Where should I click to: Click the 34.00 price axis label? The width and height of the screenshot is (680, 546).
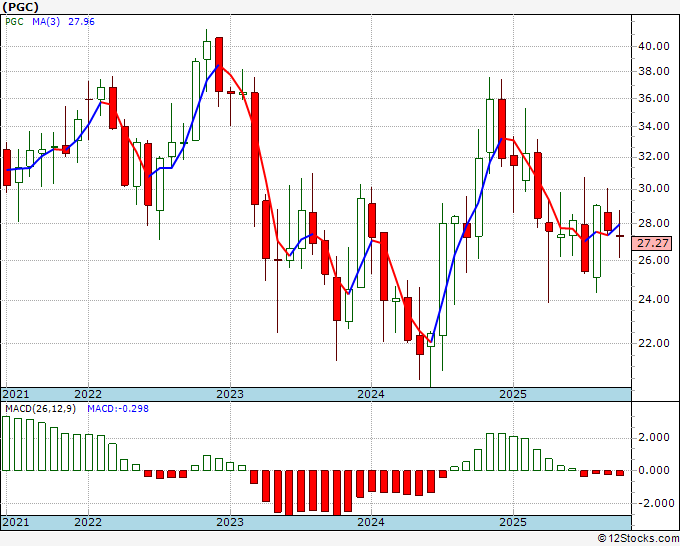[654, 127]
